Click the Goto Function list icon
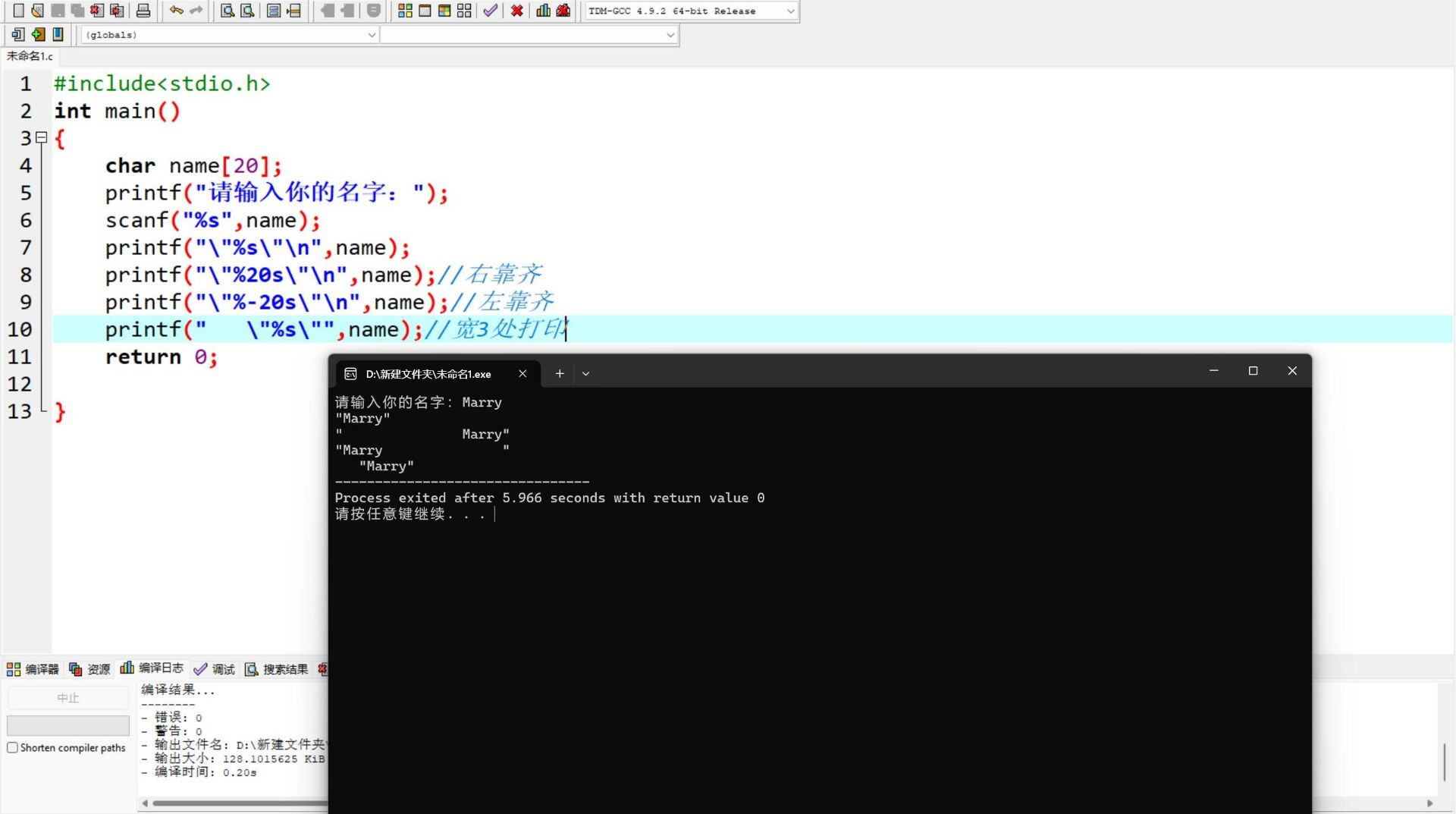The width and height of the screenshot is (1456, 814). click(x=274, y=11)
